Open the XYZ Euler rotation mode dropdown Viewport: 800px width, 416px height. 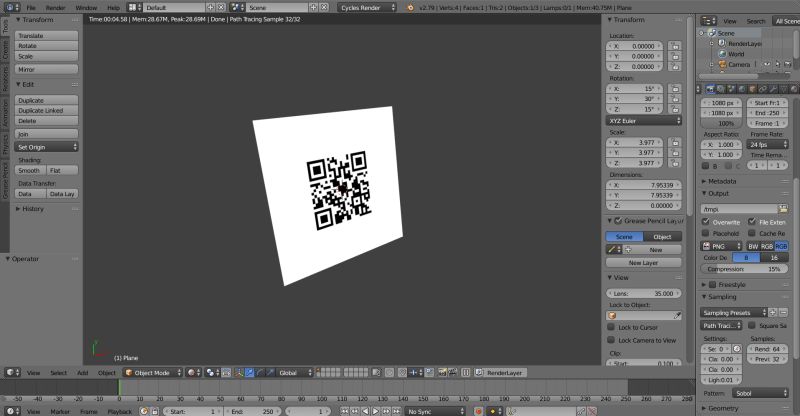point(644,121)
